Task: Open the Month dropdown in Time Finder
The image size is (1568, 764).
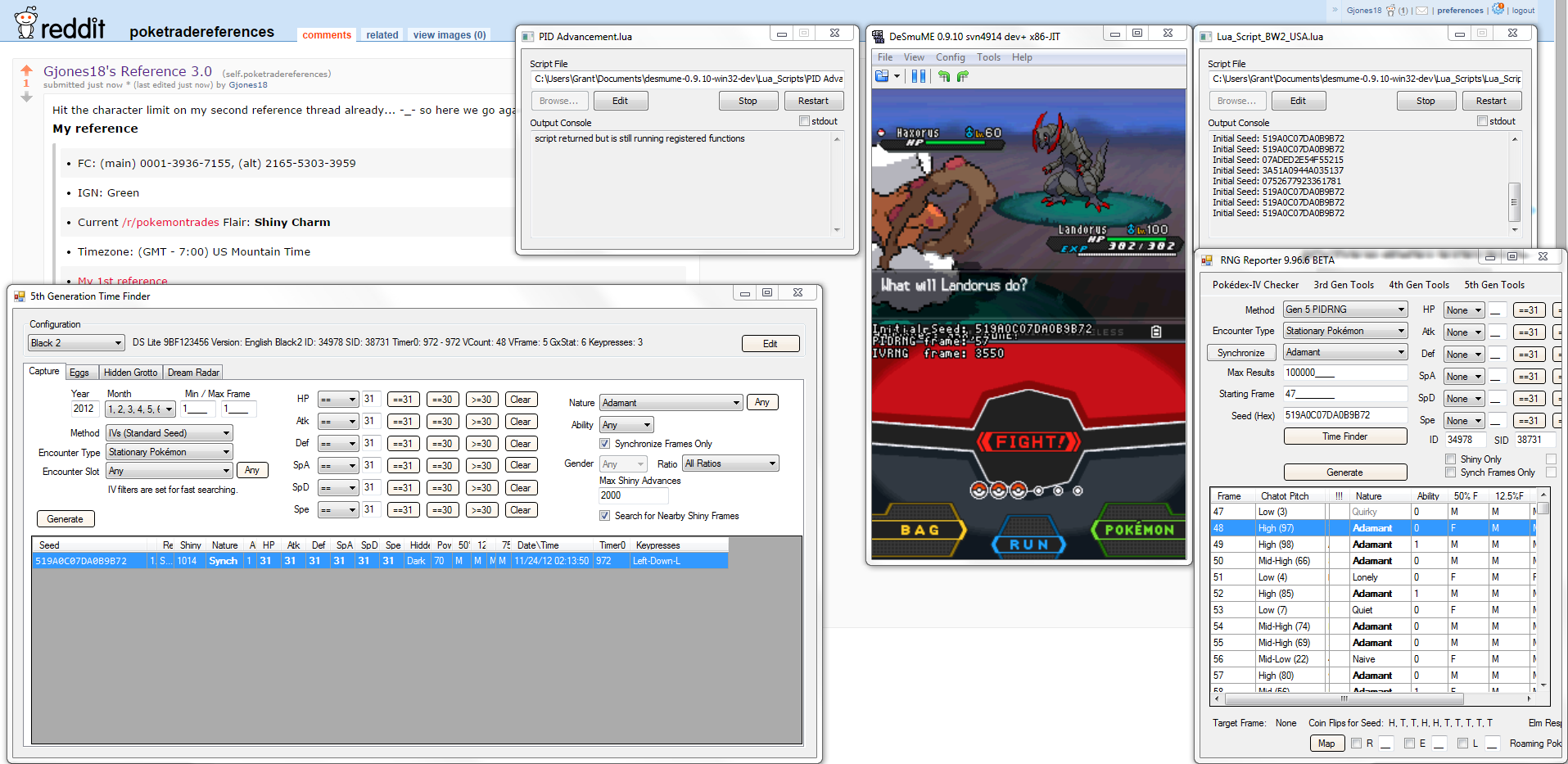Action: coord(142,409)
